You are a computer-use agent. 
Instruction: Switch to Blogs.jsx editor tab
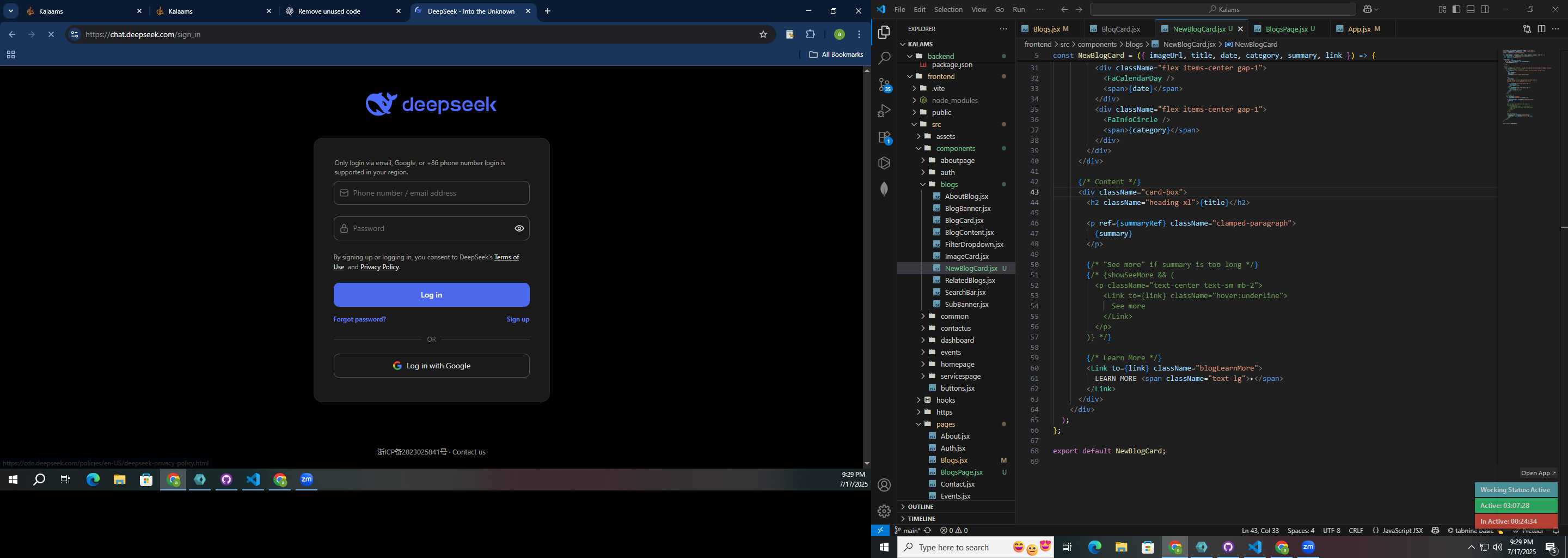(x=1050, y=29)
